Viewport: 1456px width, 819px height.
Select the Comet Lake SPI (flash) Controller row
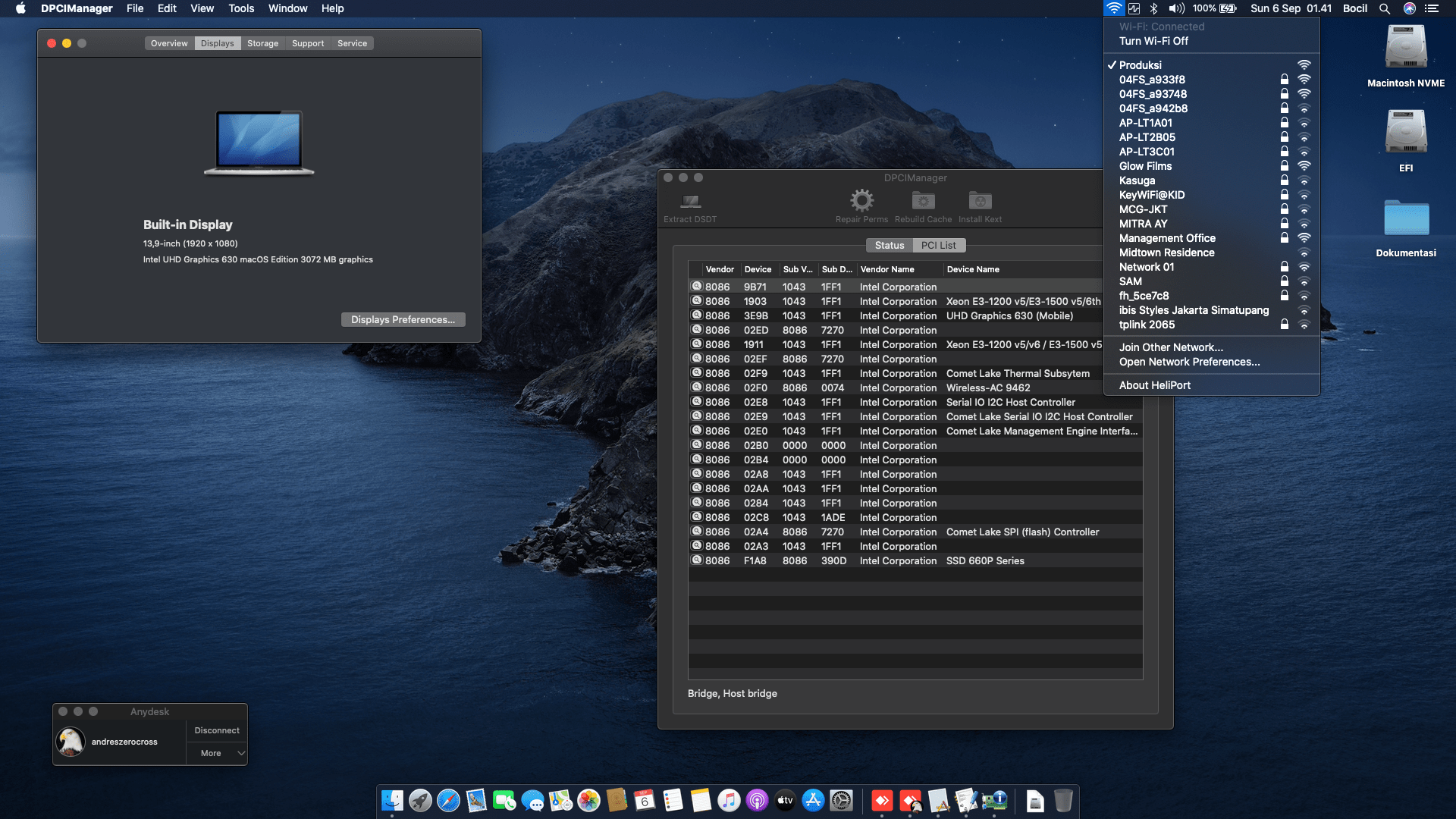coord(915,532)
